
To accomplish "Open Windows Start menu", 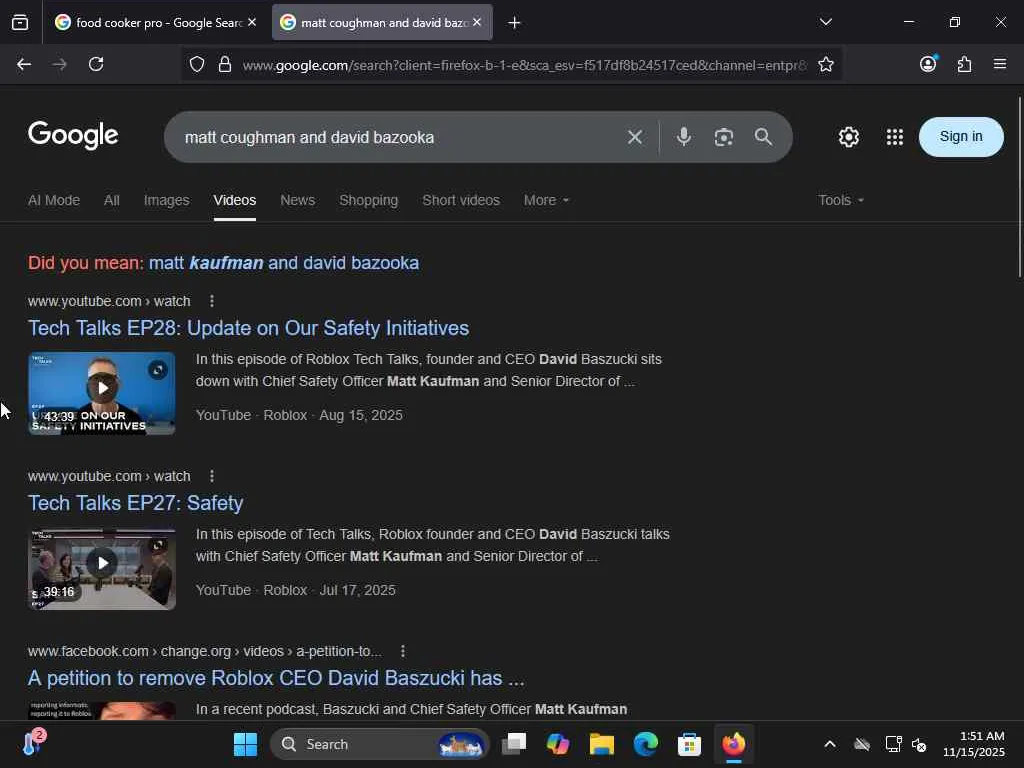I will tap(245, 744).
